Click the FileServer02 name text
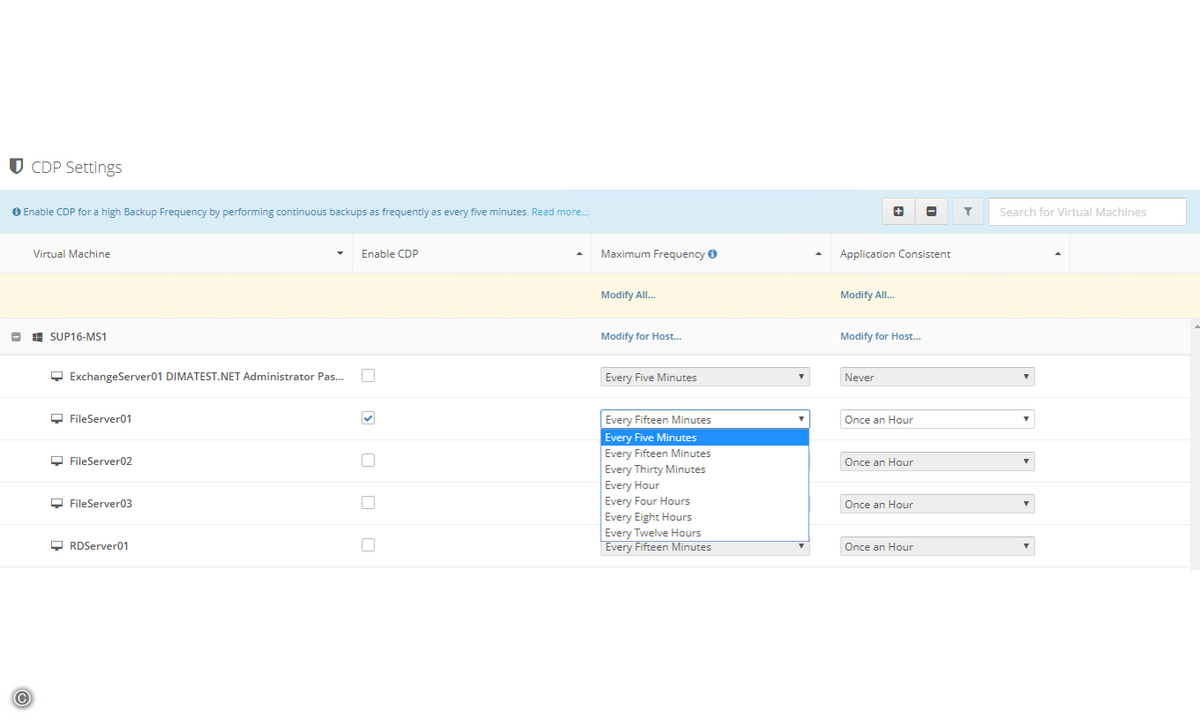The image size is (1200, 720). point(101,461)
